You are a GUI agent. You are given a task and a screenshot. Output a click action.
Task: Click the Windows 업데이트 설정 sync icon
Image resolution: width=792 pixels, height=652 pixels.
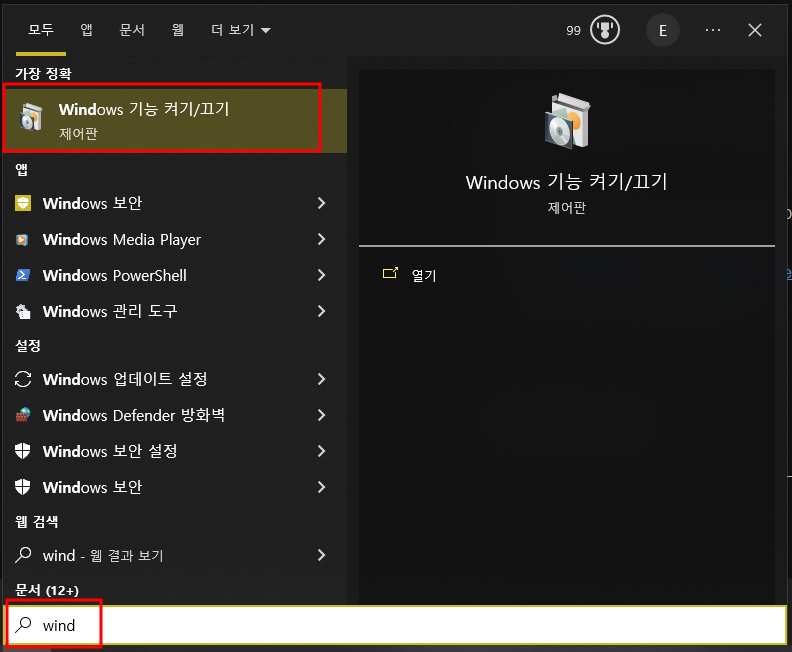23,379
